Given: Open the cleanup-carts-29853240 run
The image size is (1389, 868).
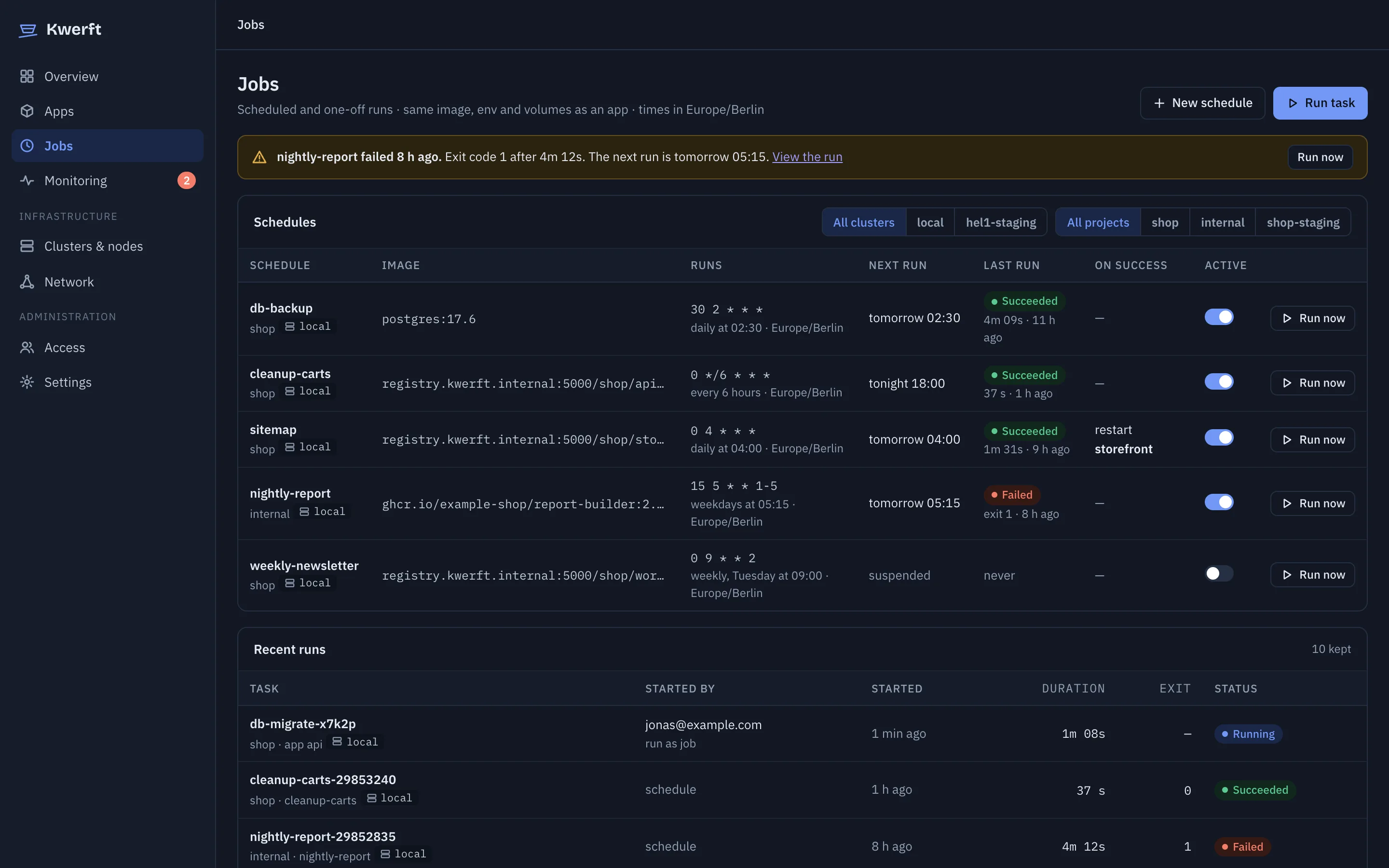Looking at the screenshot, I should click(x=323, y=780).
